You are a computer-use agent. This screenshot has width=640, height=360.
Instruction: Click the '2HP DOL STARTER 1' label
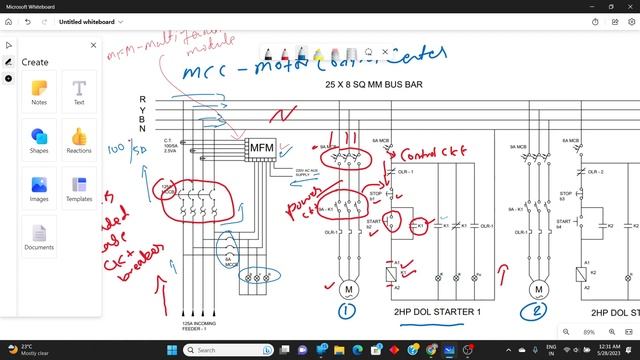click(437, 312)
